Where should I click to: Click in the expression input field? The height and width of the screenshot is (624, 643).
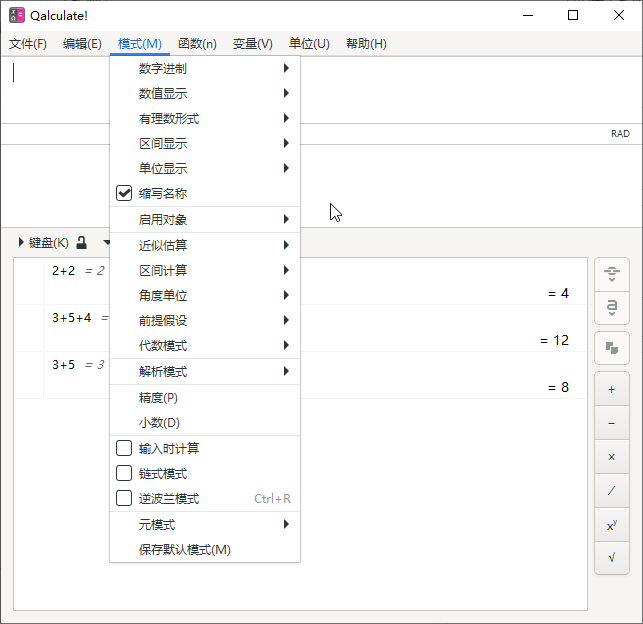point(322,90)
